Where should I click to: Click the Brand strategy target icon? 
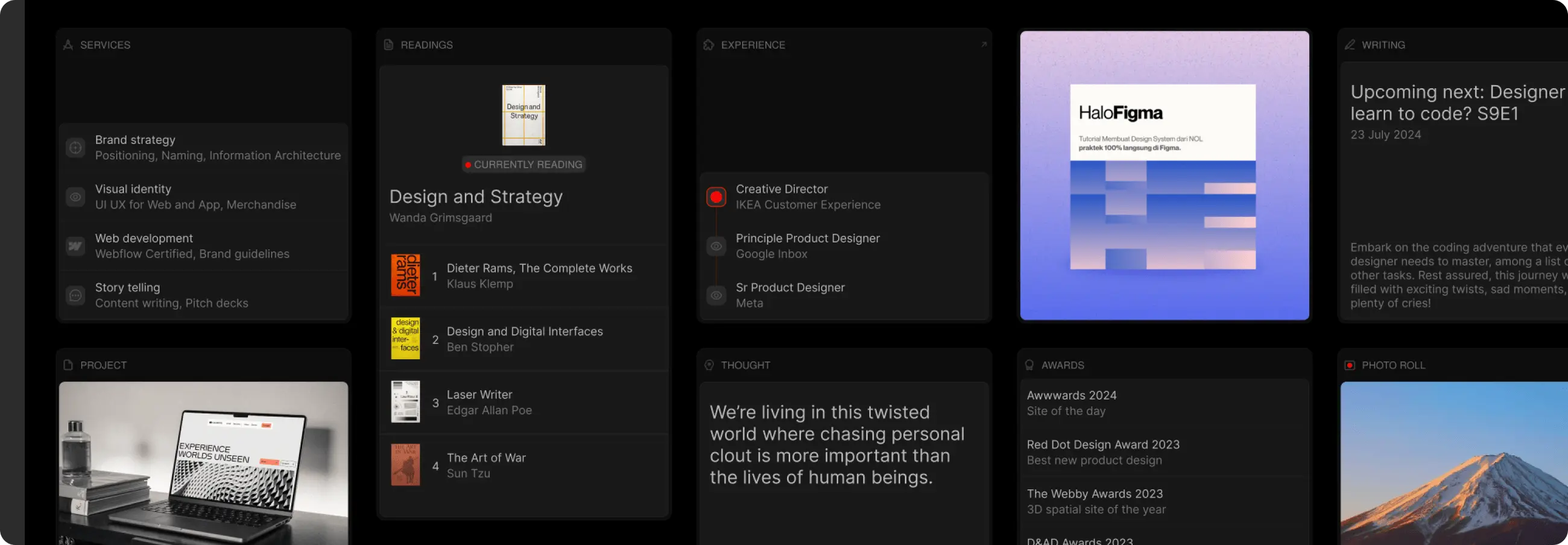tap(75, 148)
